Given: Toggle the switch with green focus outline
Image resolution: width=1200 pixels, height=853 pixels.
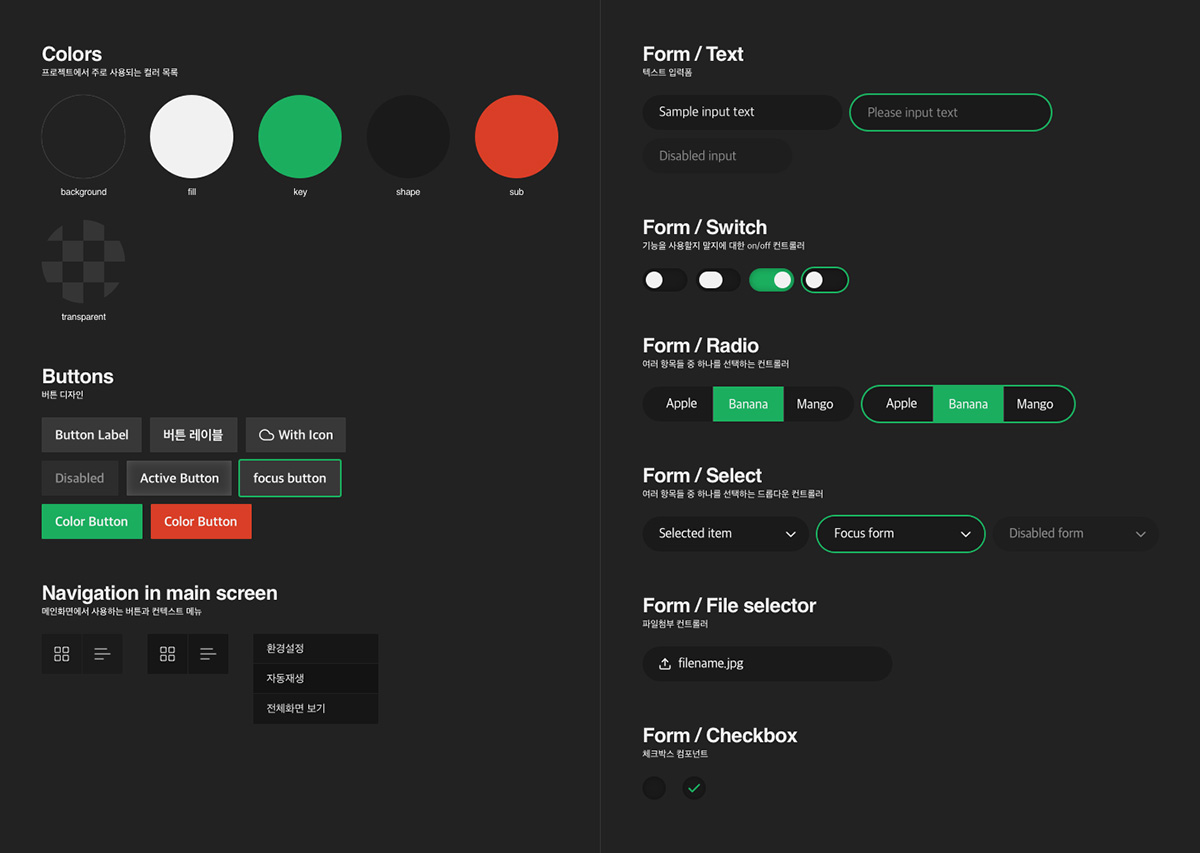Looking at the screenshot, I should [x=825, y=280].
